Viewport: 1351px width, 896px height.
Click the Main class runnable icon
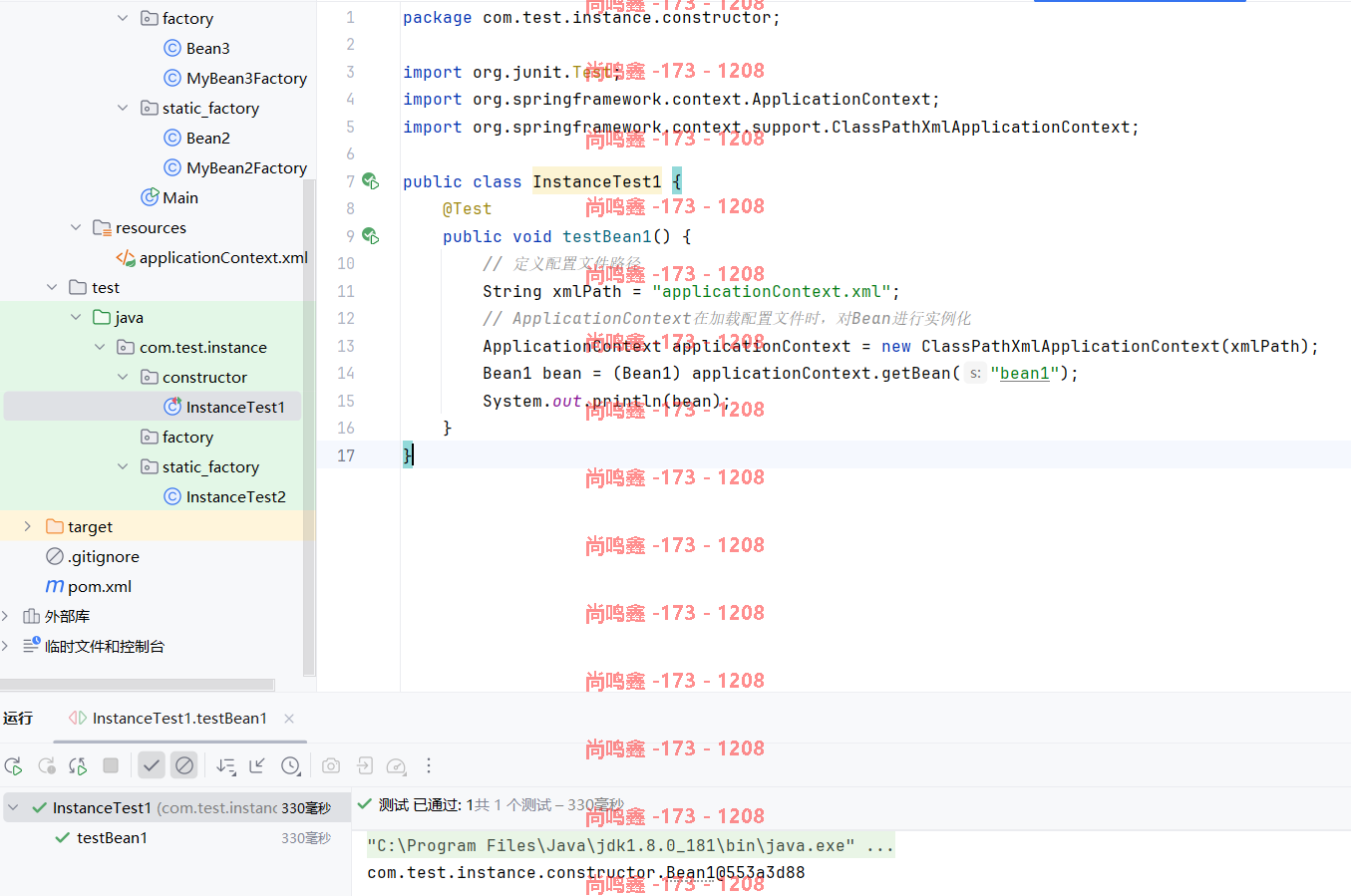(150, 197)
